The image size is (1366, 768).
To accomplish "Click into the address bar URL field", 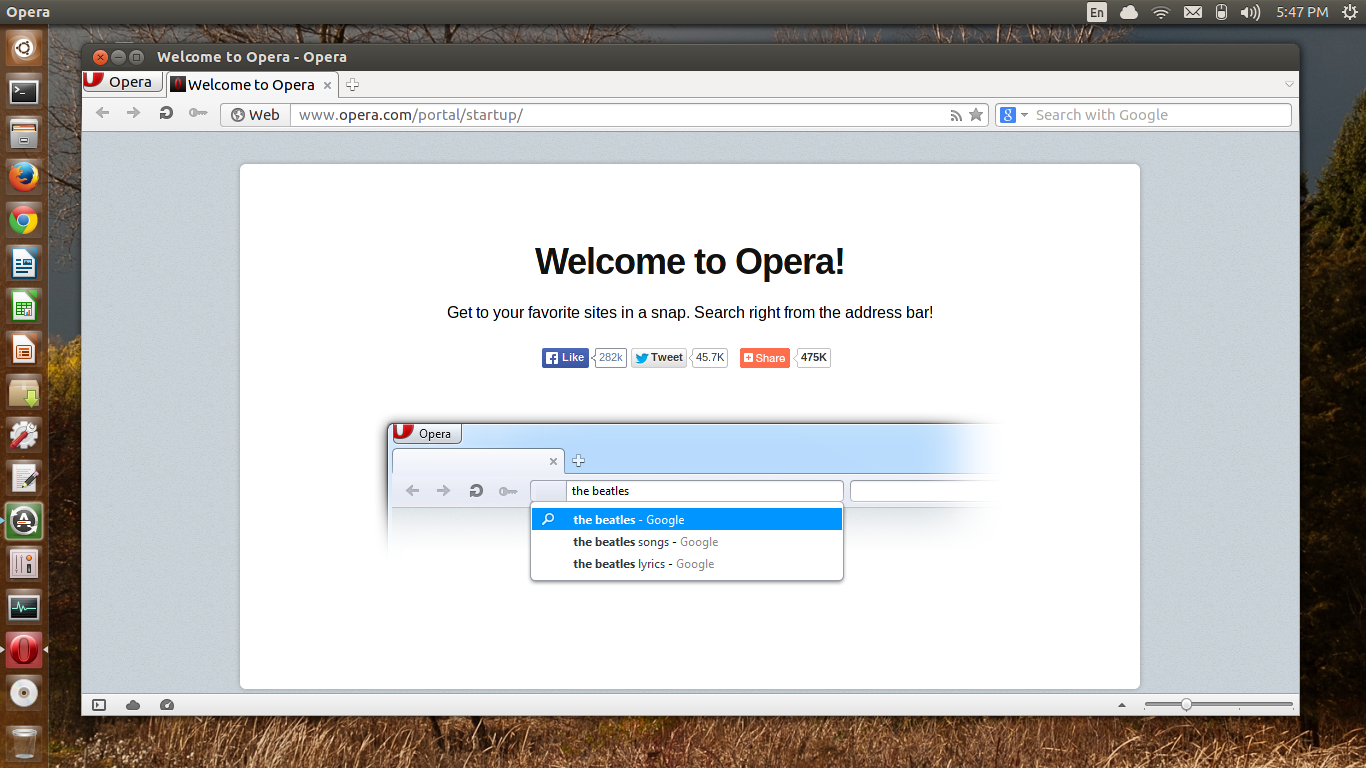I will pyautogui.click(x=620, y=115).
